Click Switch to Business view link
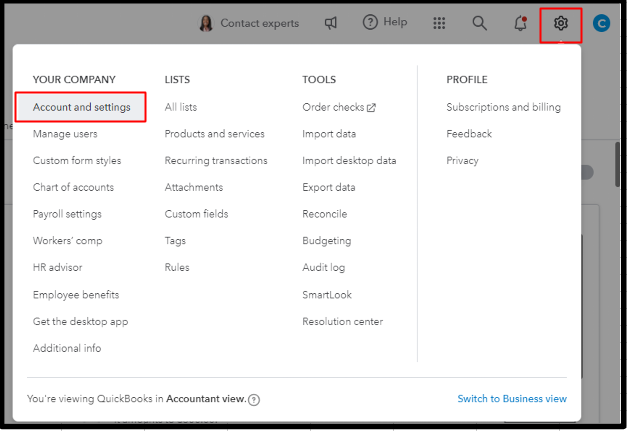Screen dimensions: 627x431 pos(512,399)
